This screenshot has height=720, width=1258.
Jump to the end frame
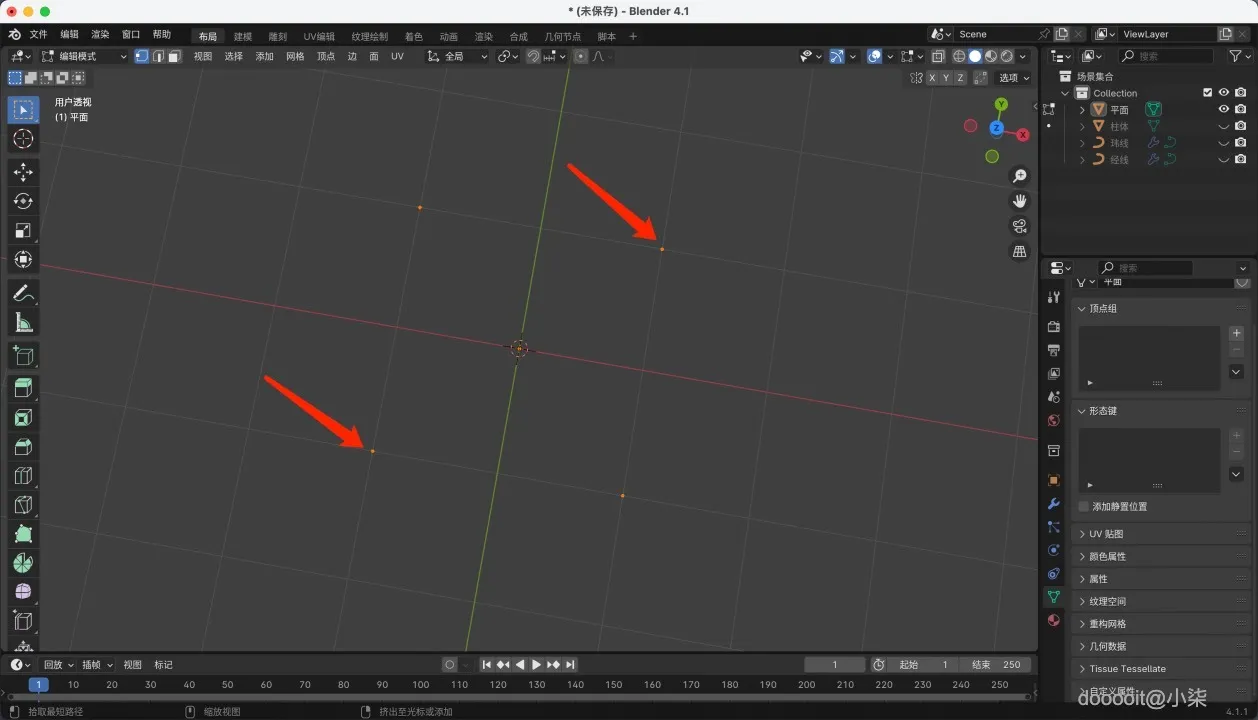pyautogui.click(x=570, y=664)
